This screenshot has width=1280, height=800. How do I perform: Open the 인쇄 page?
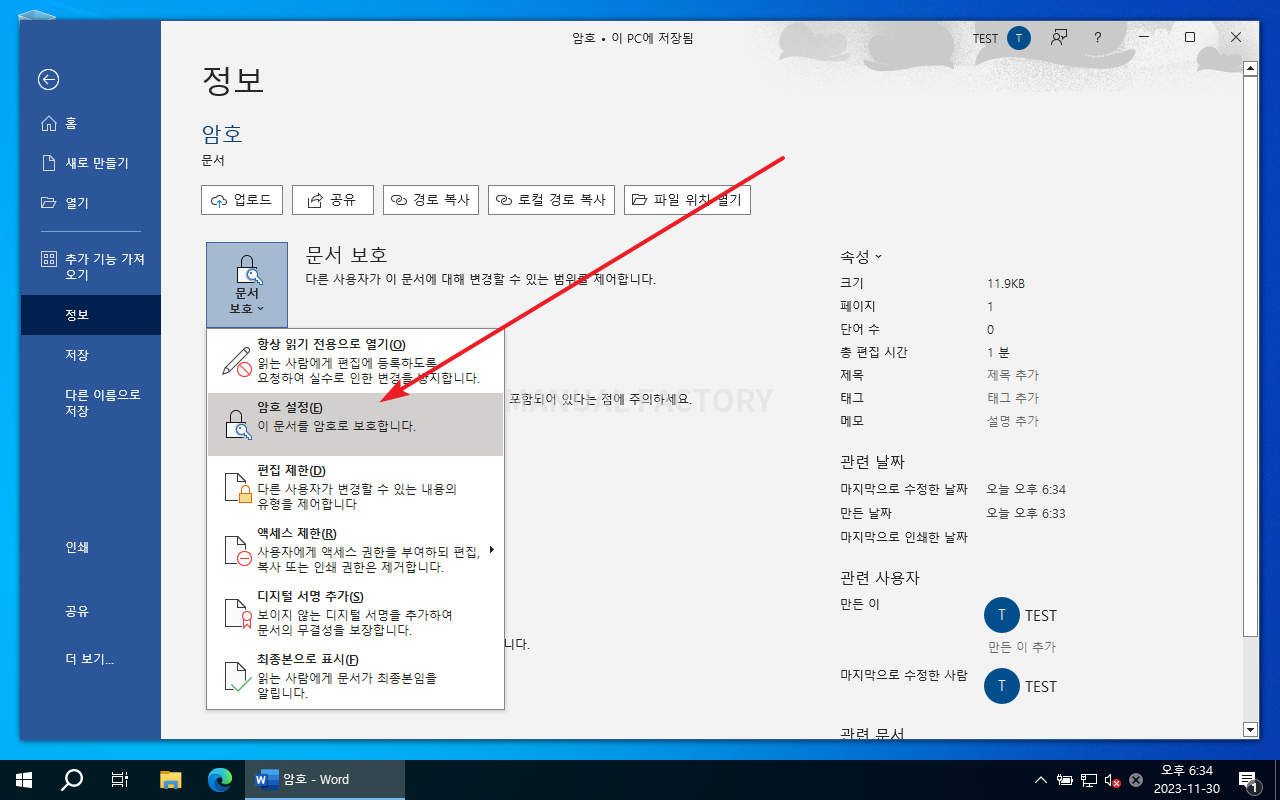click(x=90, y=547)
